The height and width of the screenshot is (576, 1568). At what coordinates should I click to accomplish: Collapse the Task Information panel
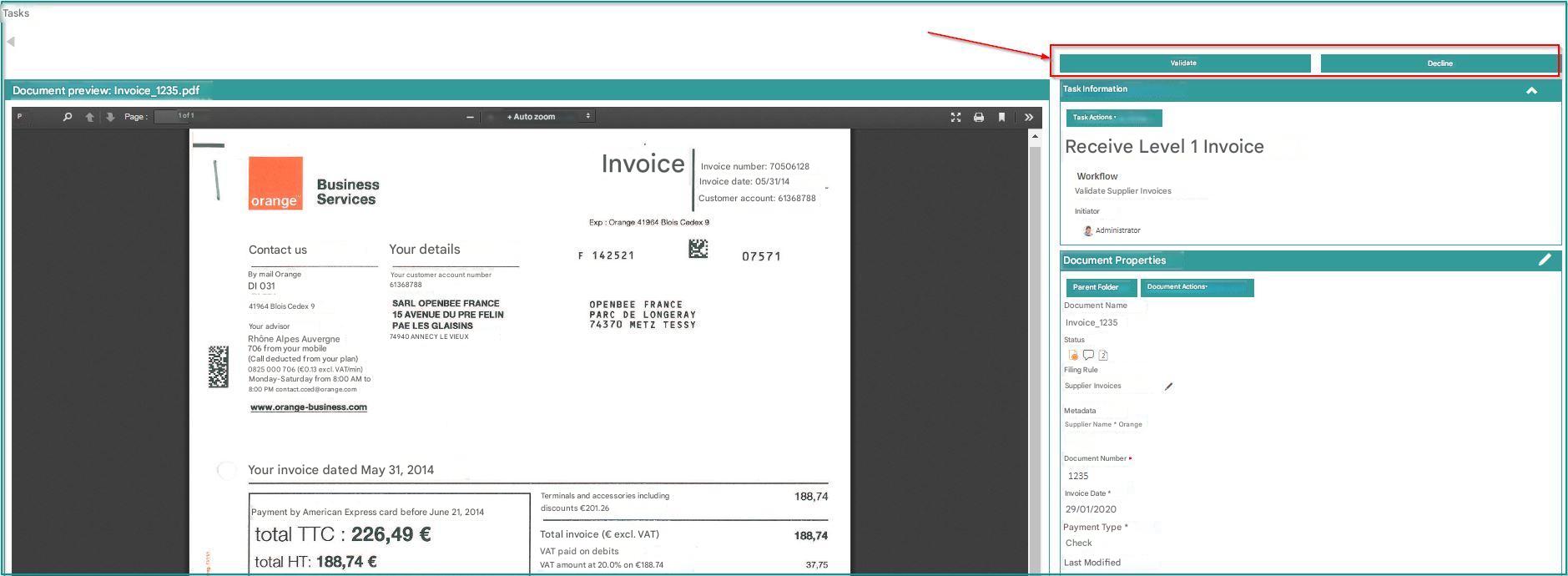[1531, 90]
